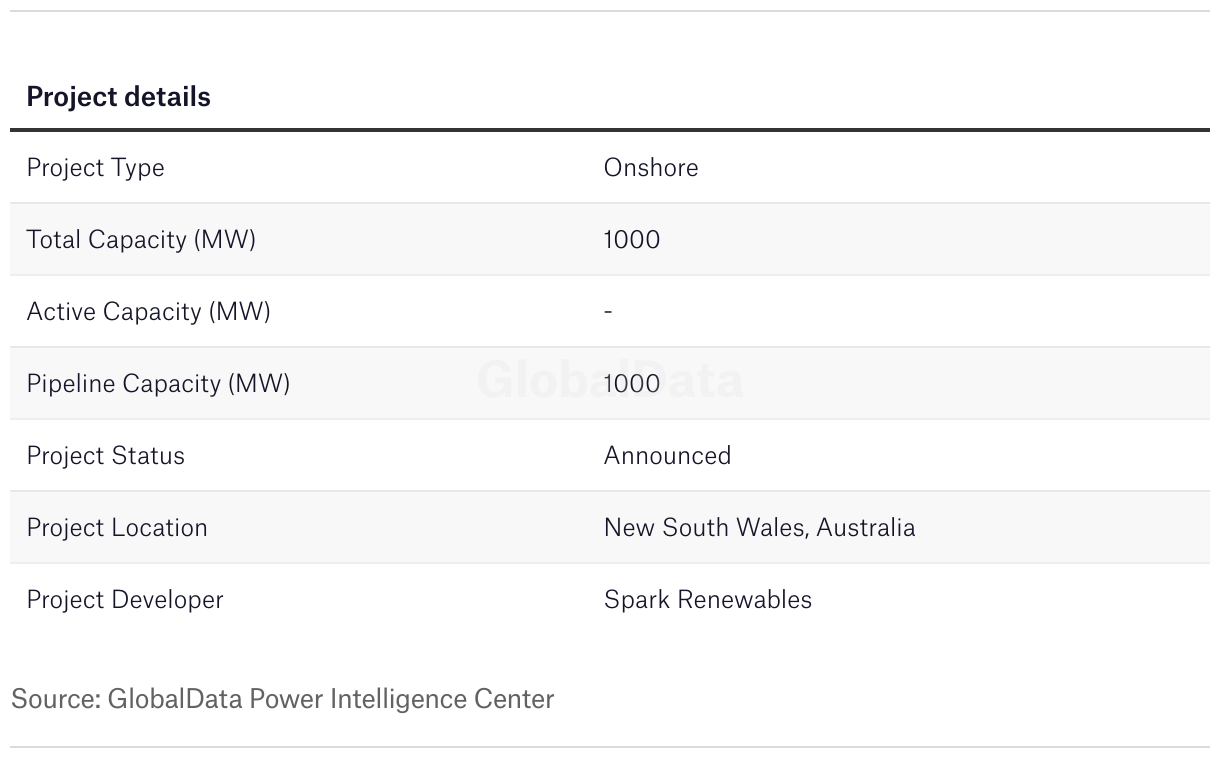Image resolution: width=1220 pixels, height=758 pixels.
Task: Click New South Wales, Australia text
Action: [759, 527]
